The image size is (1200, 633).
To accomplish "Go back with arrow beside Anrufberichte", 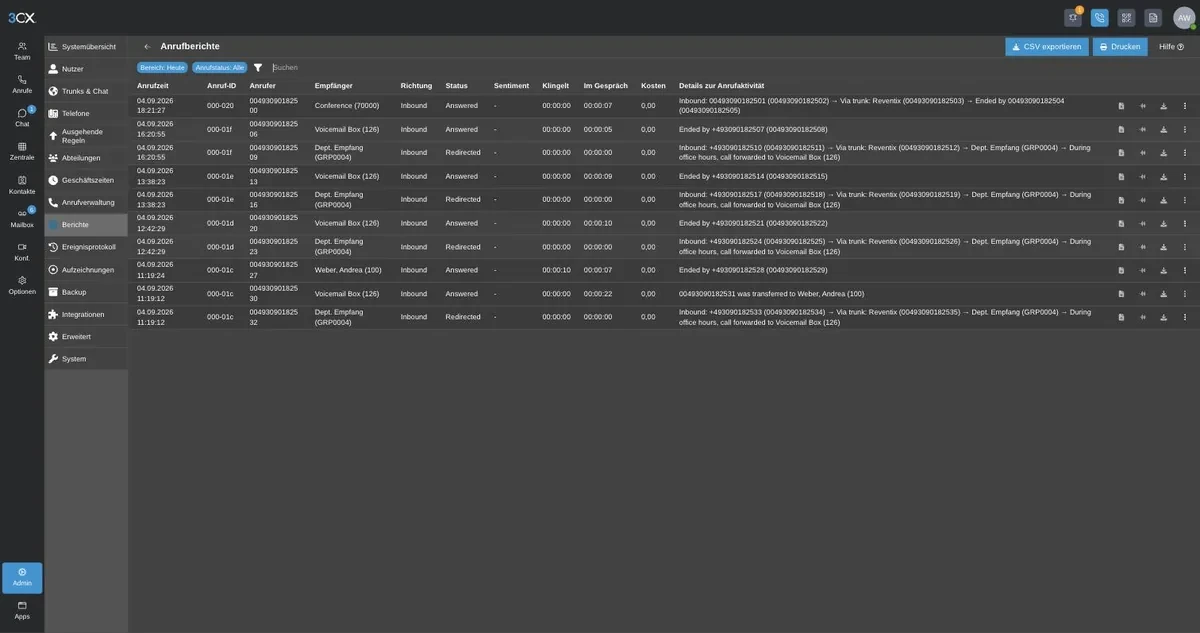I will tap(147, 46).
